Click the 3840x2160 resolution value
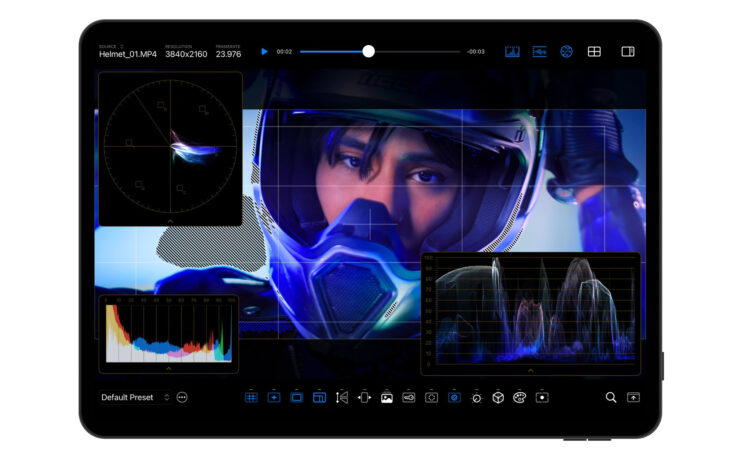Screen dimensions: 740x460 186,54
